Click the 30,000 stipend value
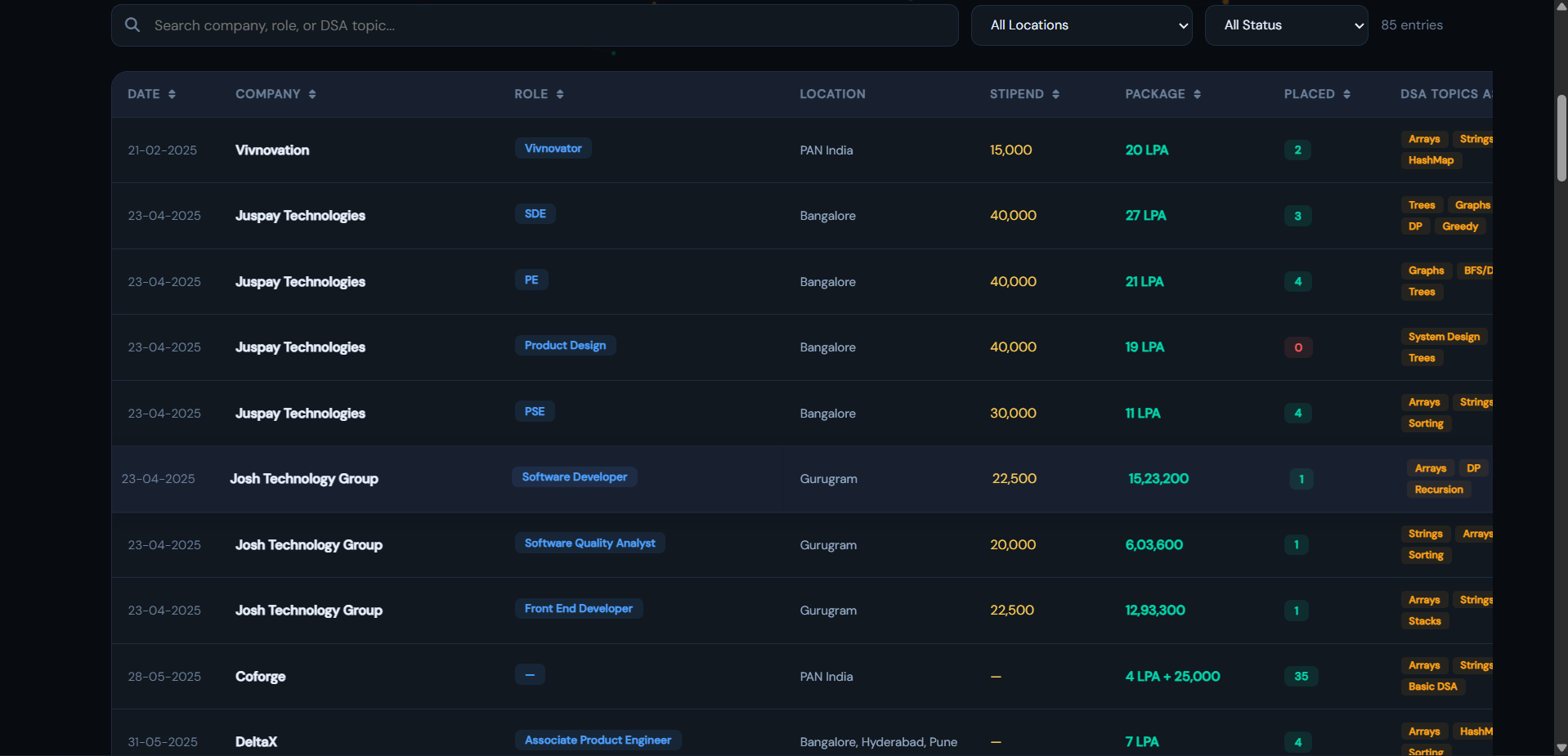The width and height of the screenshot is (1568, 756). [1013, 414]
